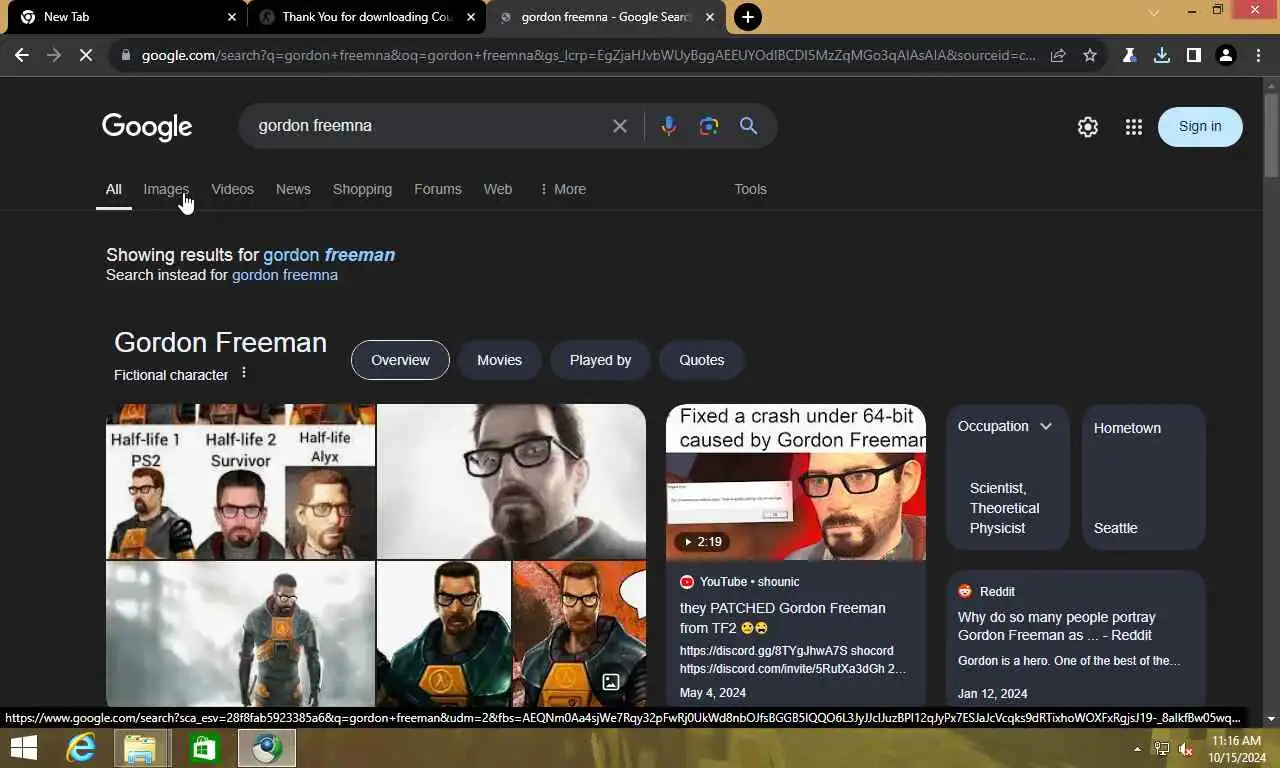1280x768 pixels.
Task: Open File Explorer from the taskbar
Action: (x=140, y=748)
